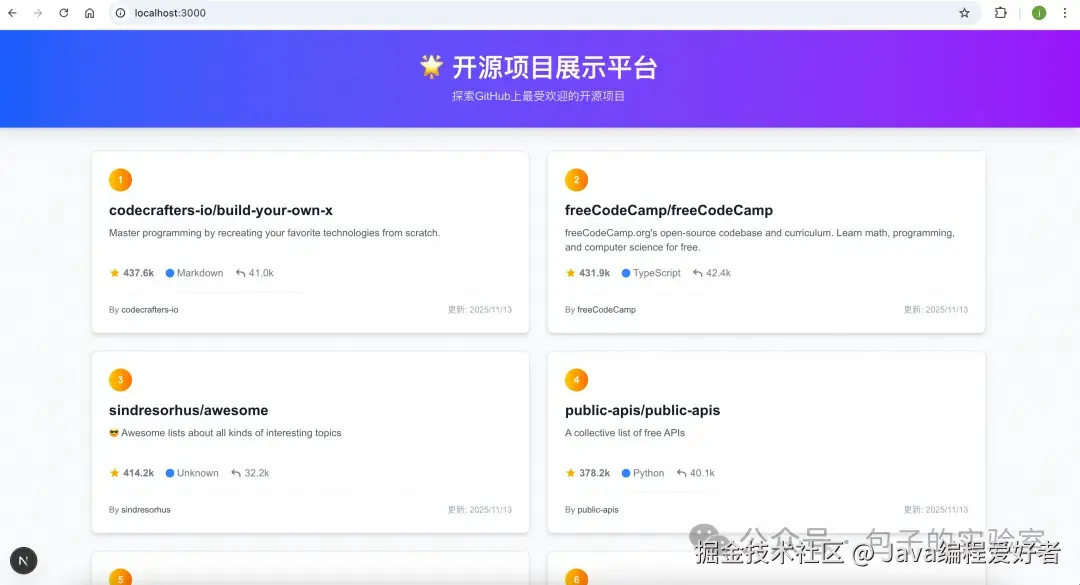The width and height of the screenshot is (1080, 585).
Task: Click update date on freeCodeCamp card
Action: 935,309
